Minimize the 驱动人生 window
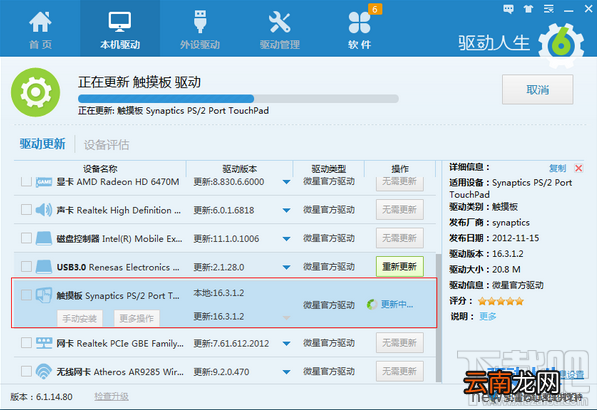Viewport: 597px width, 411px height. click(569, 10)
